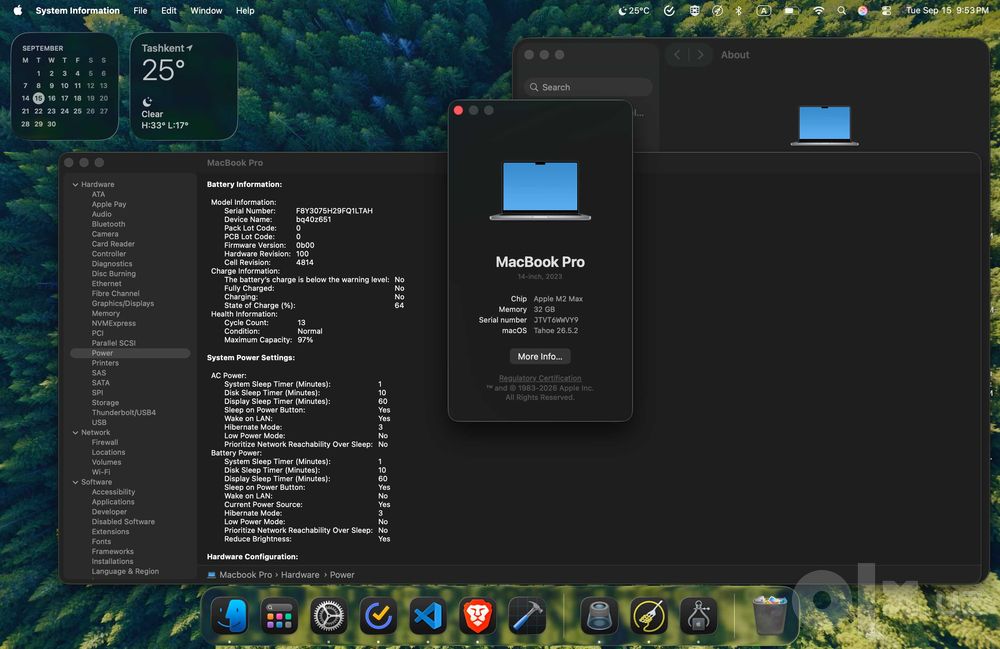Click the date and time in menu bar
The height and width of the screenshot is (649, 1000).
[x=947, y=10]
